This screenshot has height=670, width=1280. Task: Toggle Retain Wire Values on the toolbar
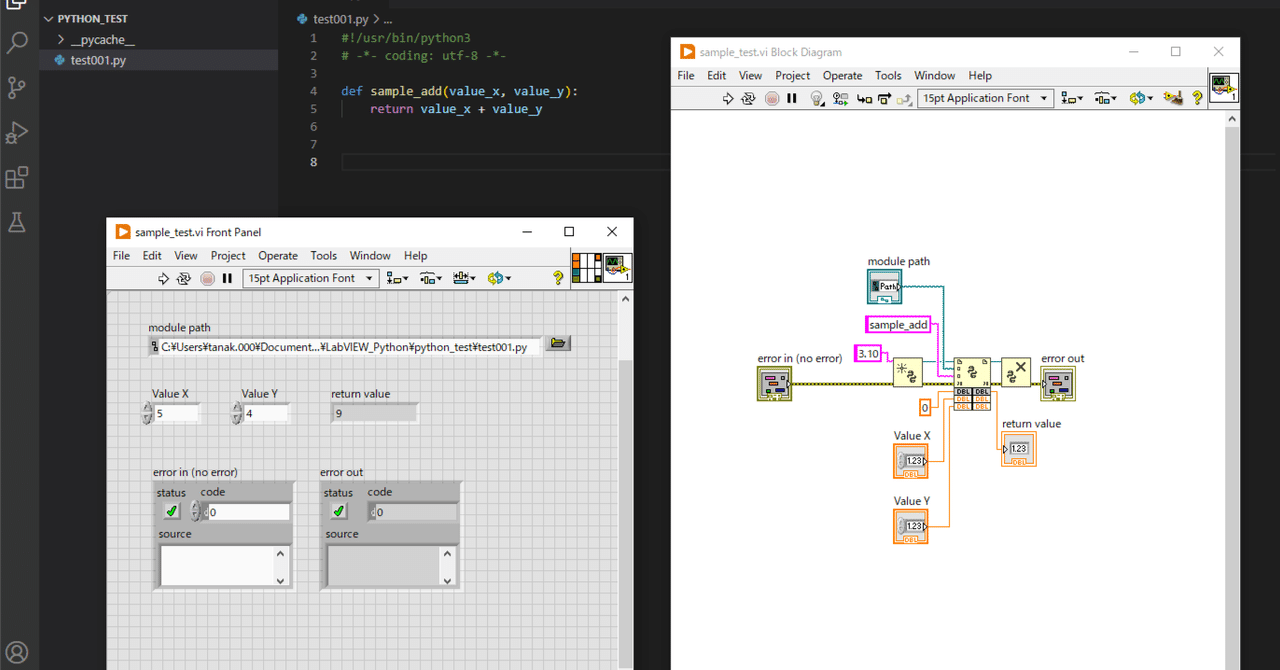click(x=840, y=98)
